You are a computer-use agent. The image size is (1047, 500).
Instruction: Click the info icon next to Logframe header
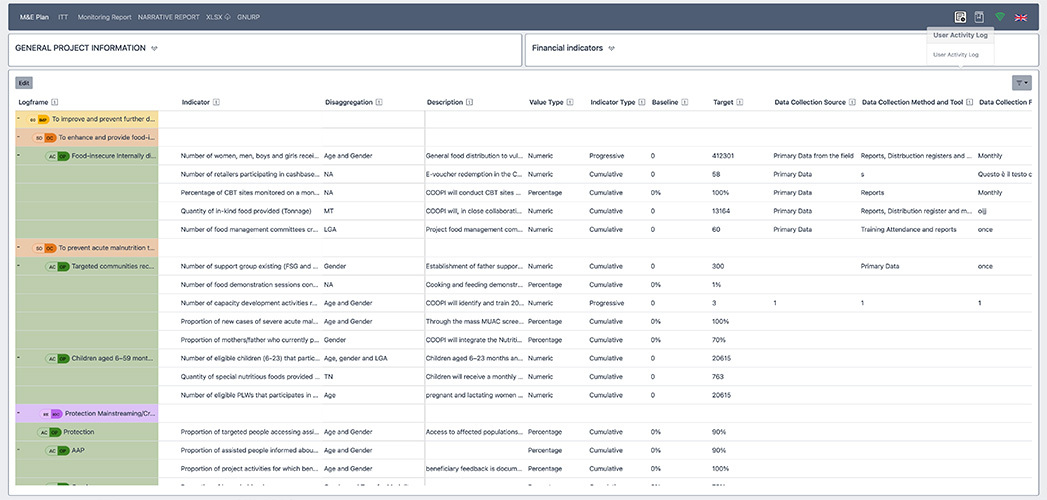click(55, 102)
